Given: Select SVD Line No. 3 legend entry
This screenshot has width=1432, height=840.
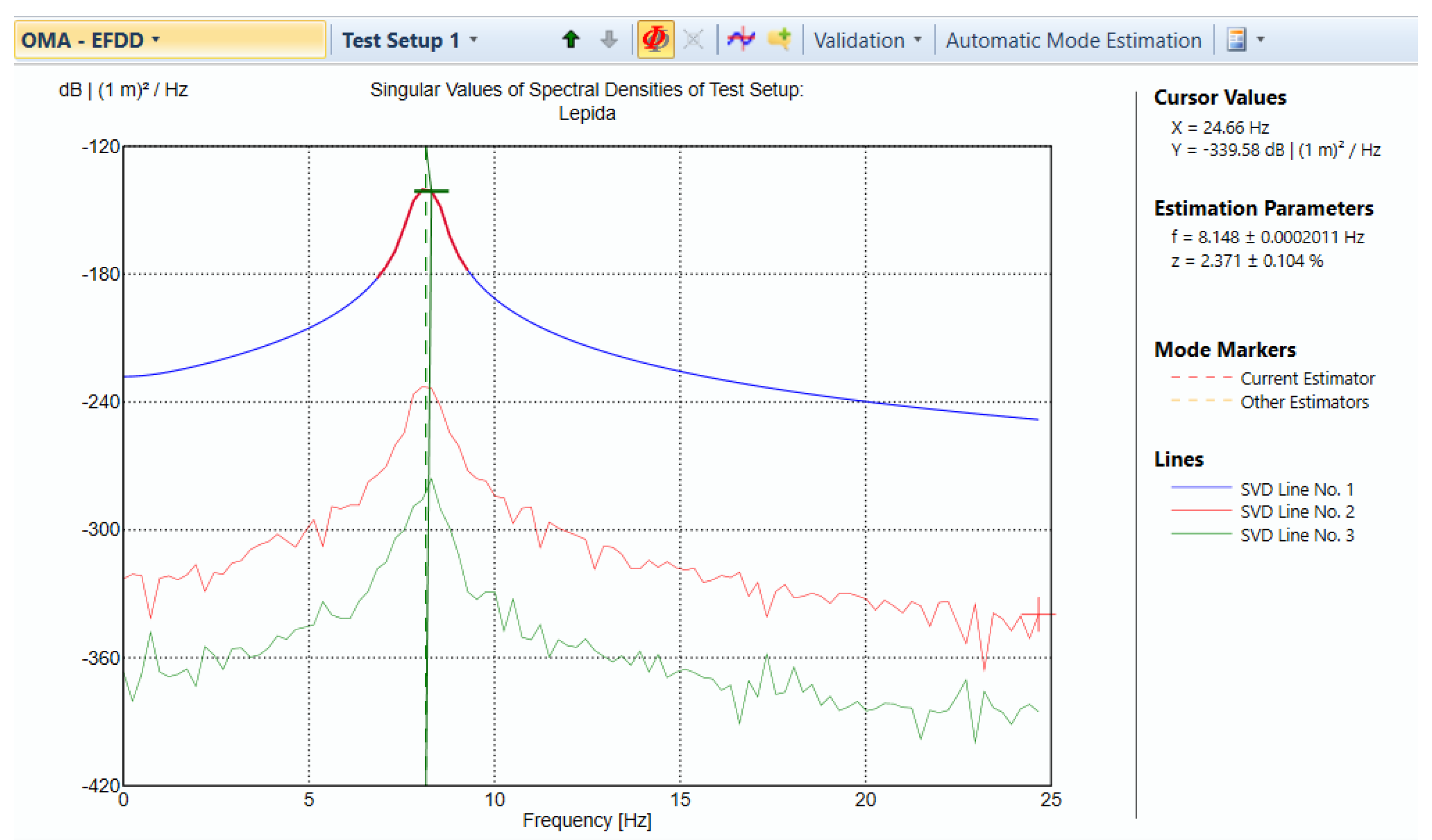Looking at the screenshot, I should (x=1296, y=535).
